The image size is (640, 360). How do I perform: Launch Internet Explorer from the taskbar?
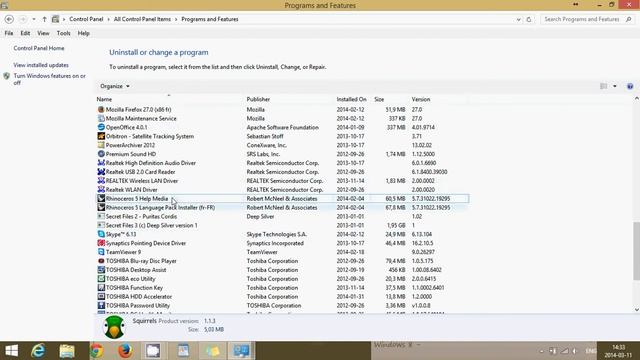tap(38, 351)
